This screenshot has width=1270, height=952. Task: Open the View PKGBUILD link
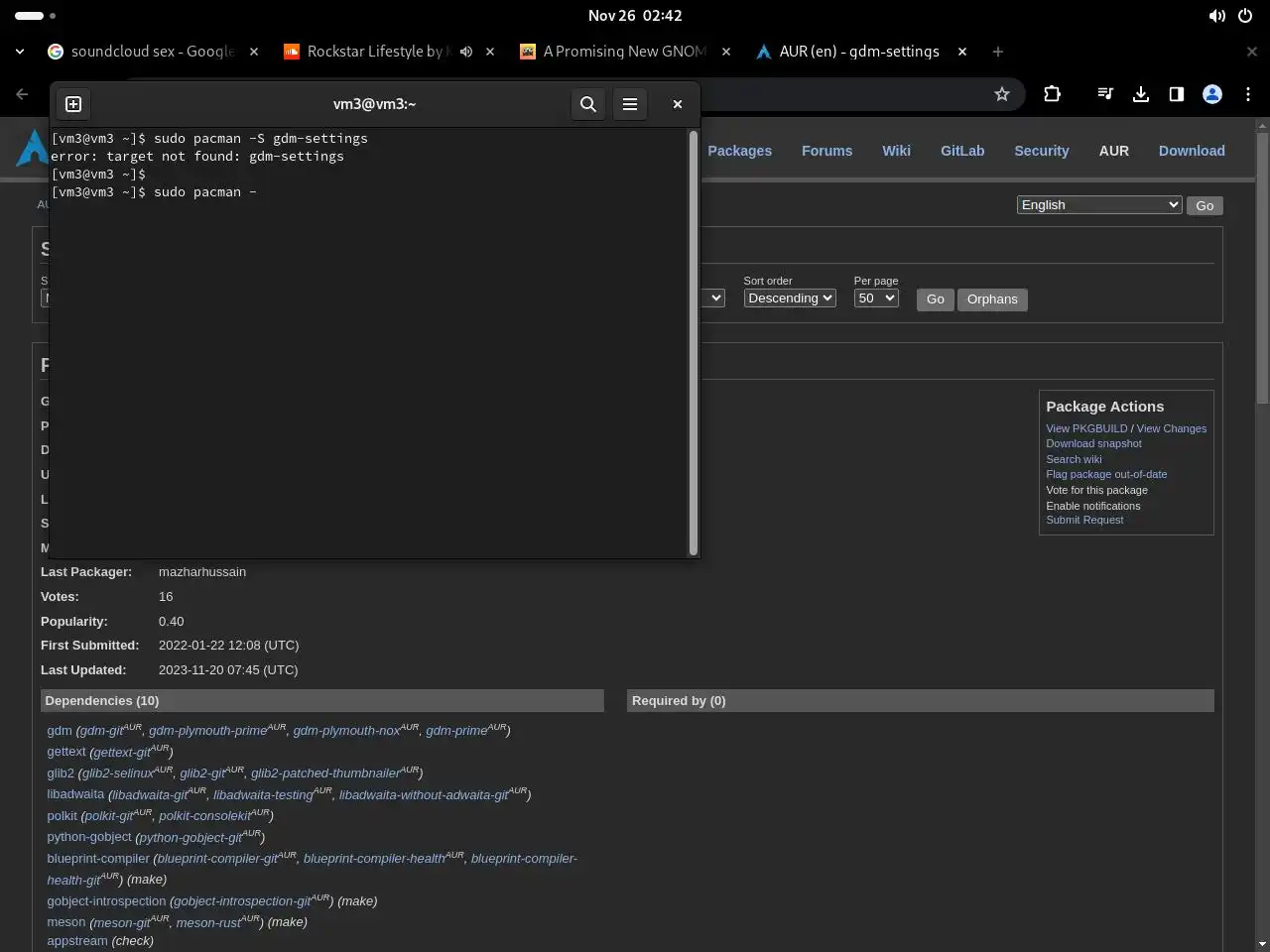(x=1086, y=428)
